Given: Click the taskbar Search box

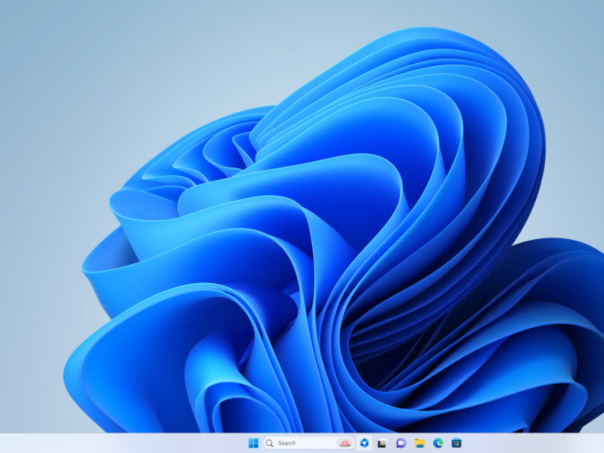Looking at the screenshot, I should [309, 443].
